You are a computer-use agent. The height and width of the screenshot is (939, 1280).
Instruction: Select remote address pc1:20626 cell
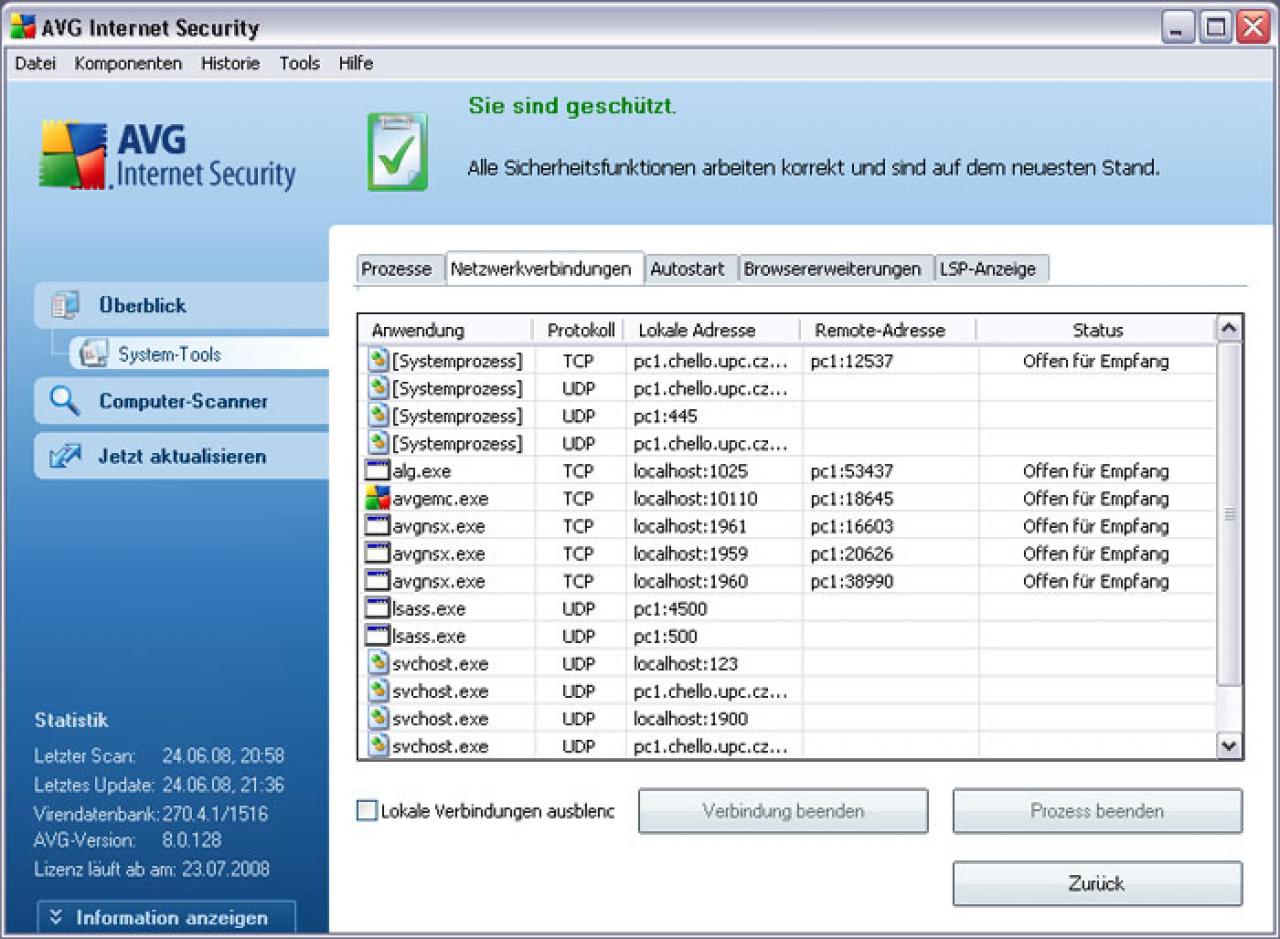[888, 553]
